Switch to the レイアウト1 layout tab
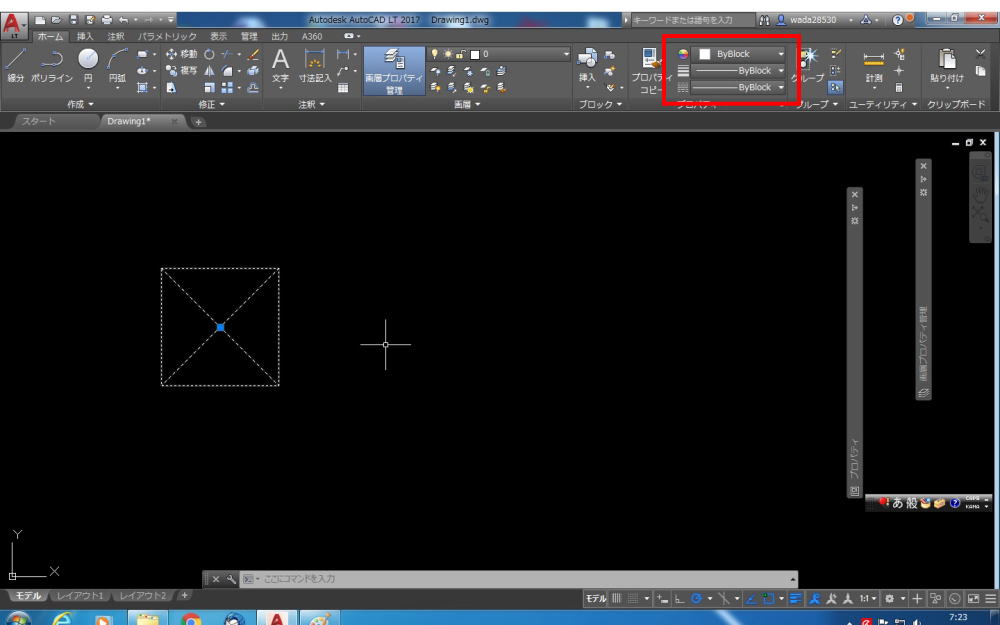This screenshot has height=625, width=1000. point(80,596)
